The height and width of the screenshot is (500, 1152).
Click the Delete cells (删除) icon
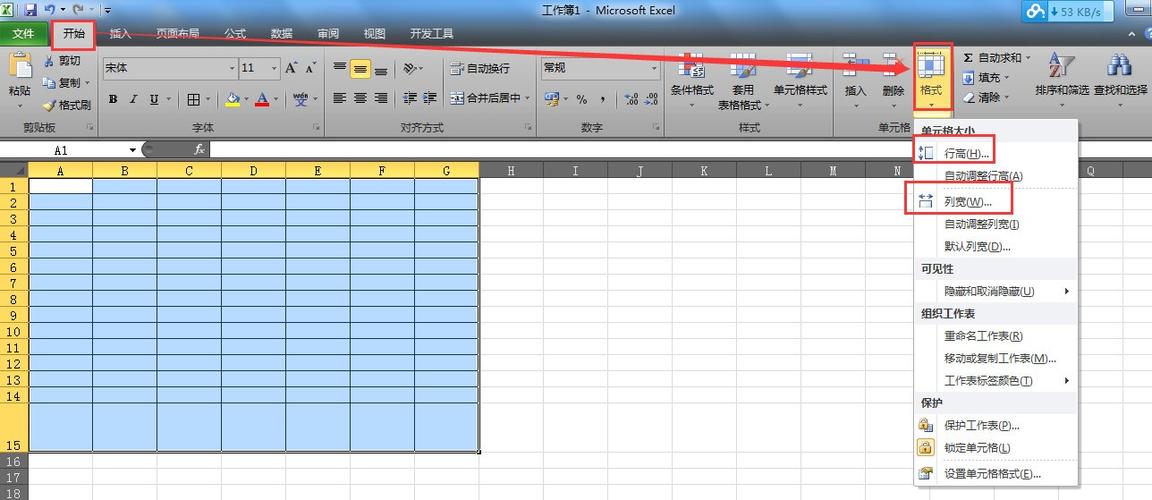[x=893, y=66]
